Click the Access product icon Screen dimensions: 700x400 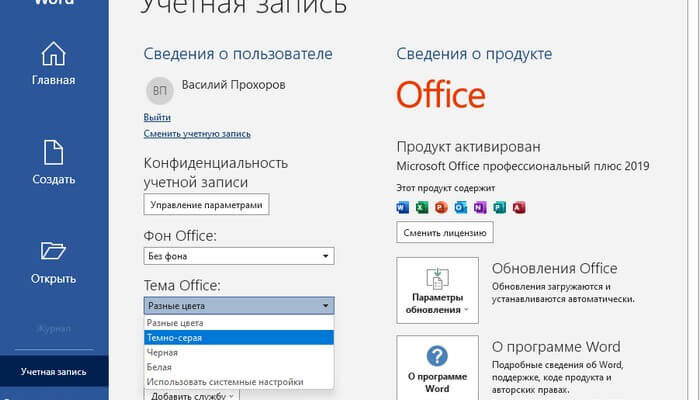(x=518, y=208)
